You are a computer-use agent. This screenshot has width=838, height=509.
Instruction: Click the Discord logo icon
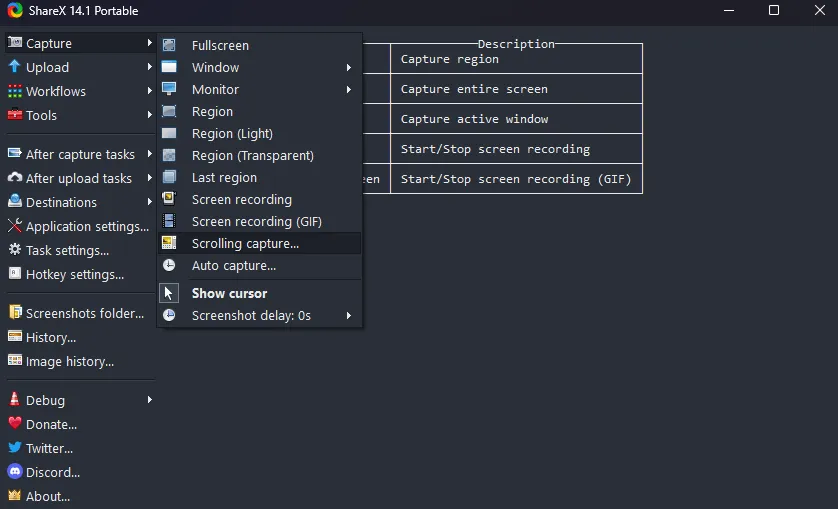coord(15,472)
